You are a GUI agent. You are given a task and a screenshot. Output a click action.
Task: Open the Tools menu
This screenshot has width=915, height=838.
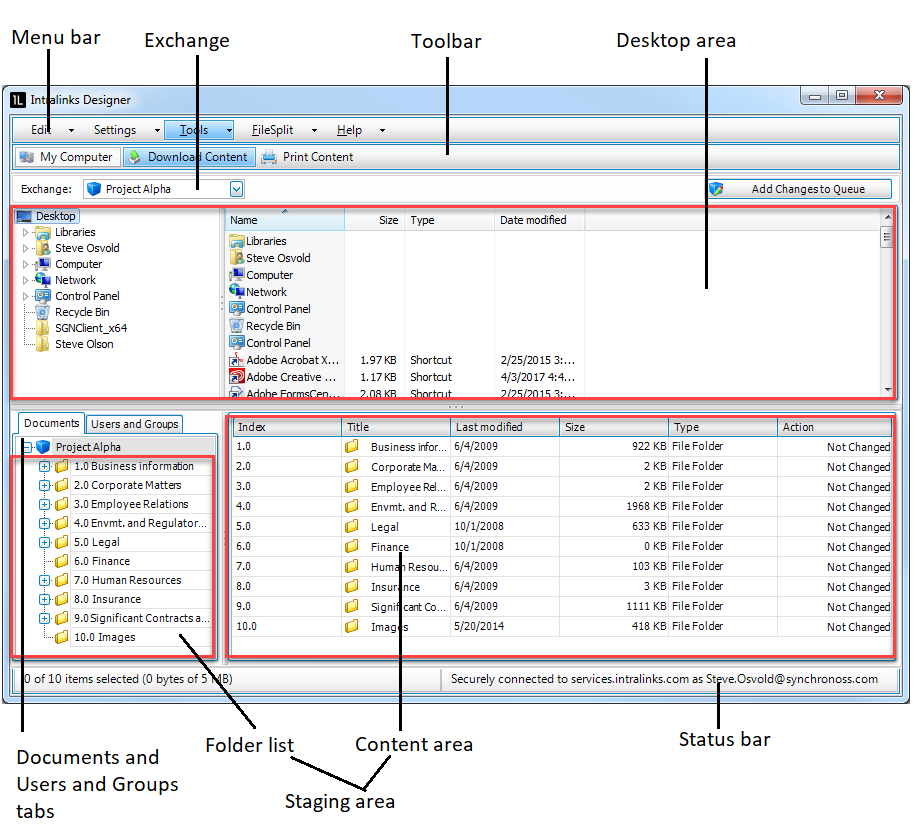tap(199, 130)
